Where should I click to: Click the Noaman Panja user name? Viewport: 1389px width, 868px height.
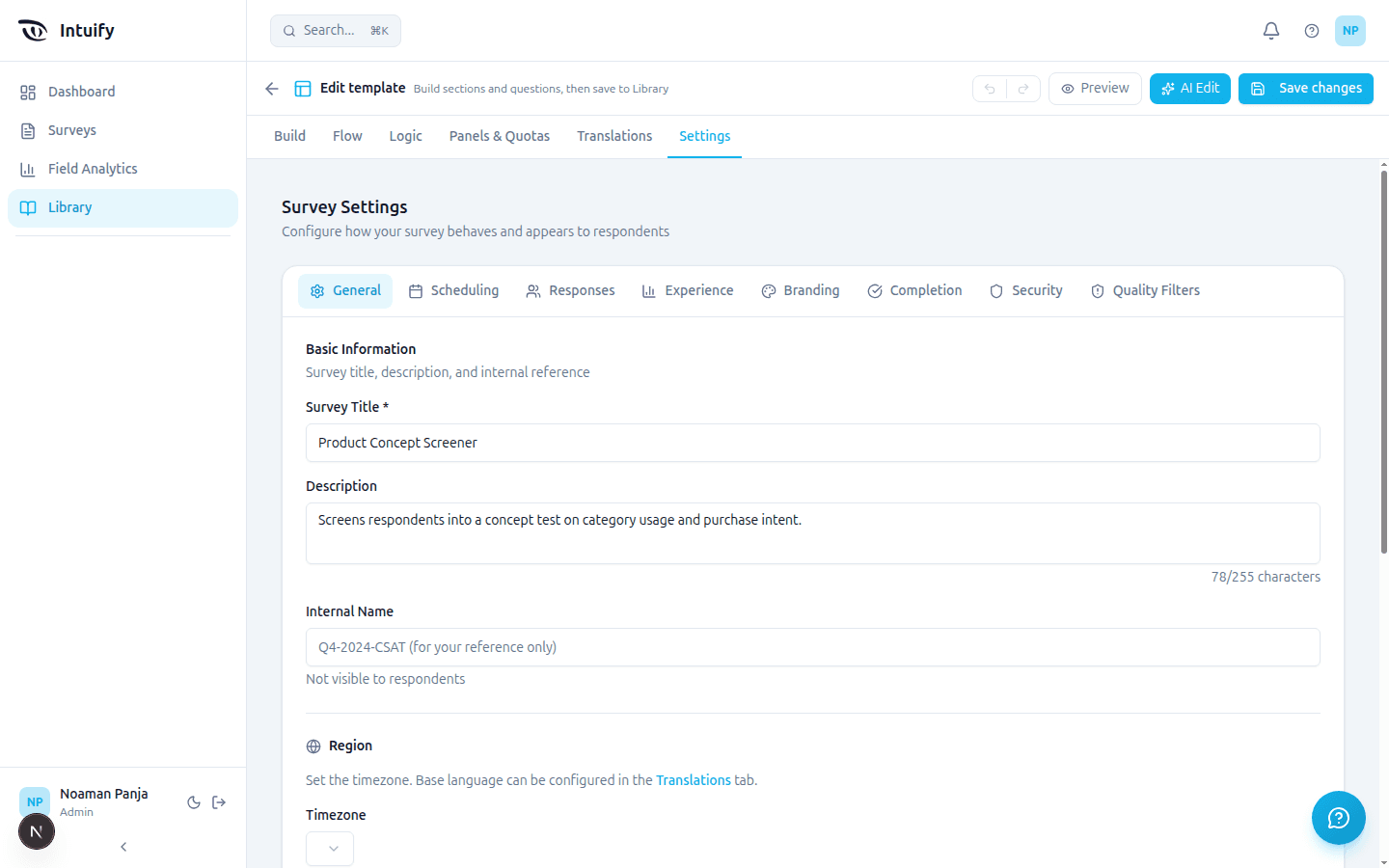coord(104,794)
